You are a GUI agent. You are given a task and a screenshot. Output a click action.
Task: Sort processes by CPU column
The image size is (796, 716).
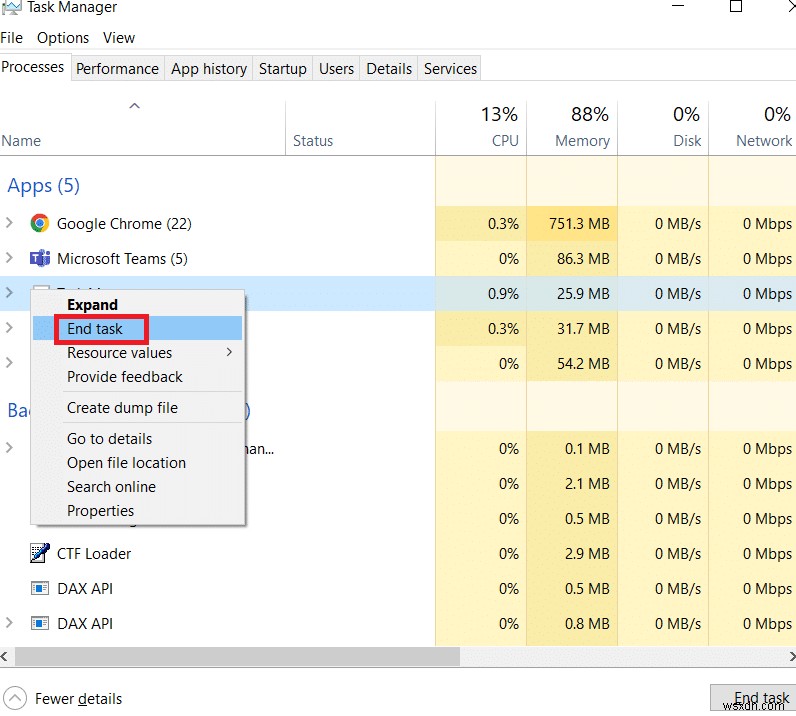481,127
